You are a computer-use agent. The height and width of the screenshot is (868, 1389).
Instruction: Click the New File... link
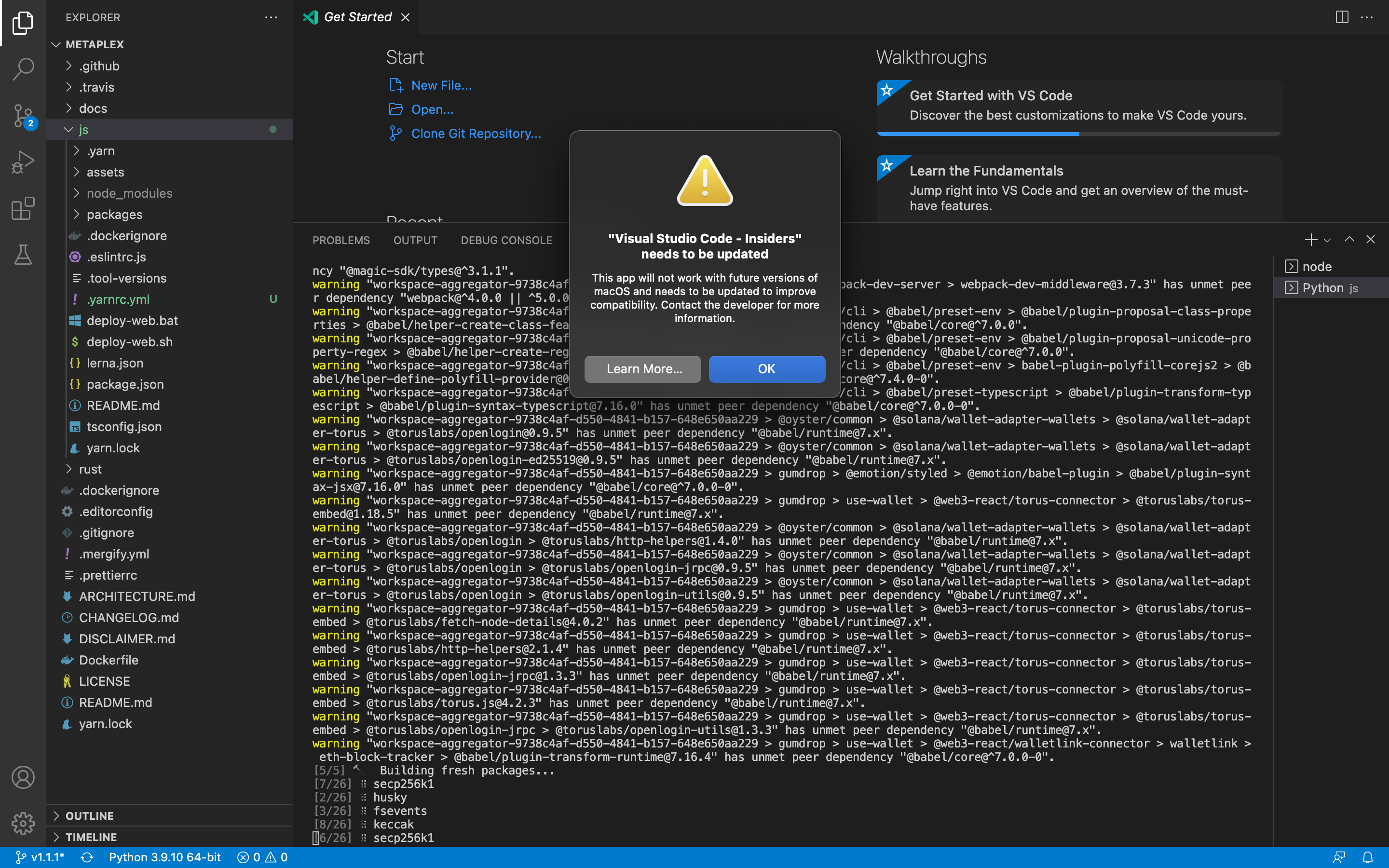click(441, 85)
